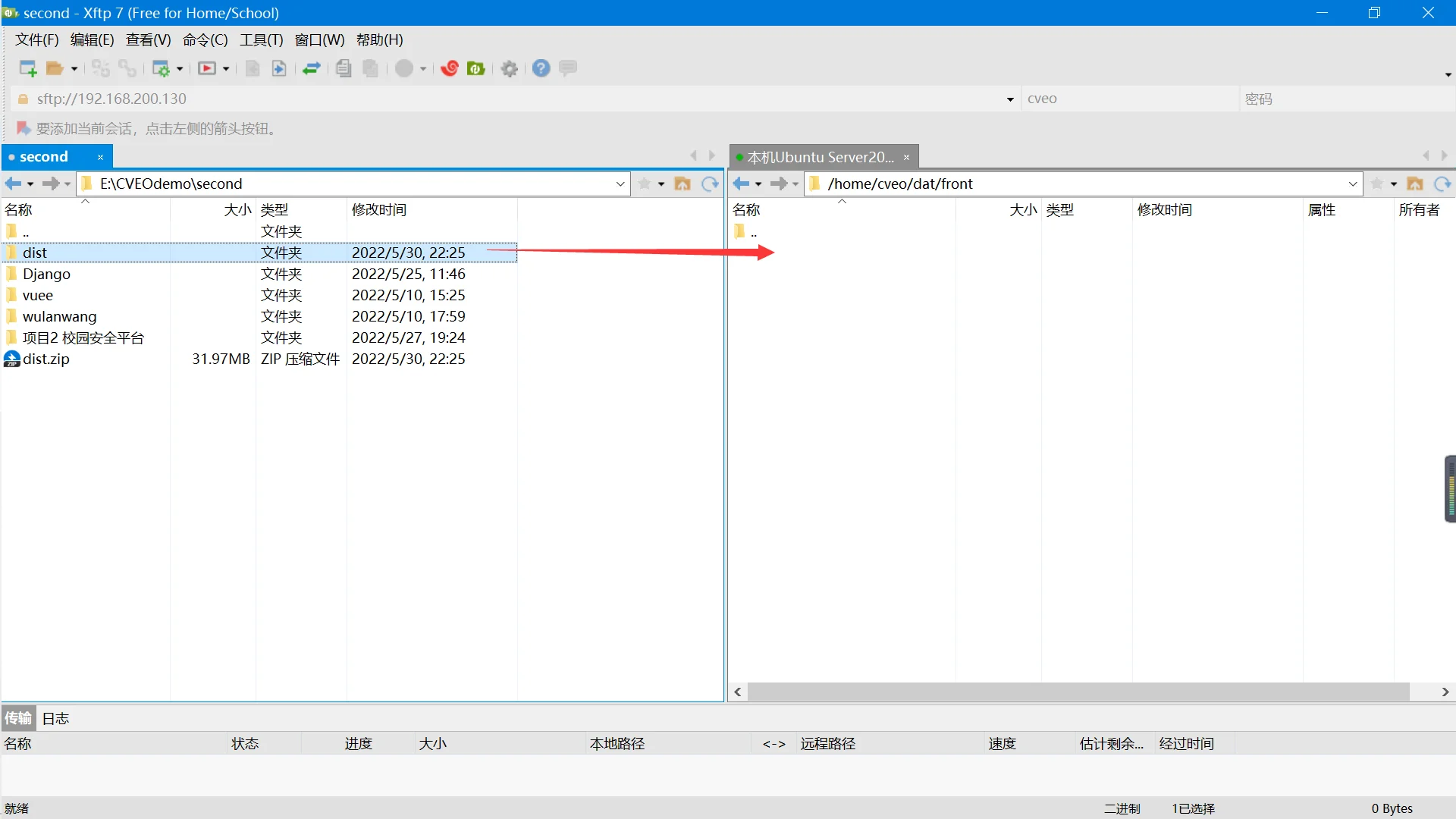Launch Xshell via red swirl icon
This screenshot has width=1456, height=819.
tap(450, 69)
